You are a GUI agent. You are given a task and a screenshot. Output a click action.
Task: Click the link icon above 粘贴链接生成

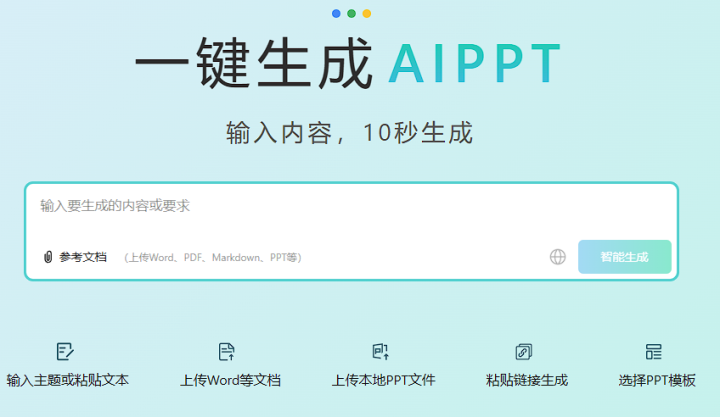[523, 351]
